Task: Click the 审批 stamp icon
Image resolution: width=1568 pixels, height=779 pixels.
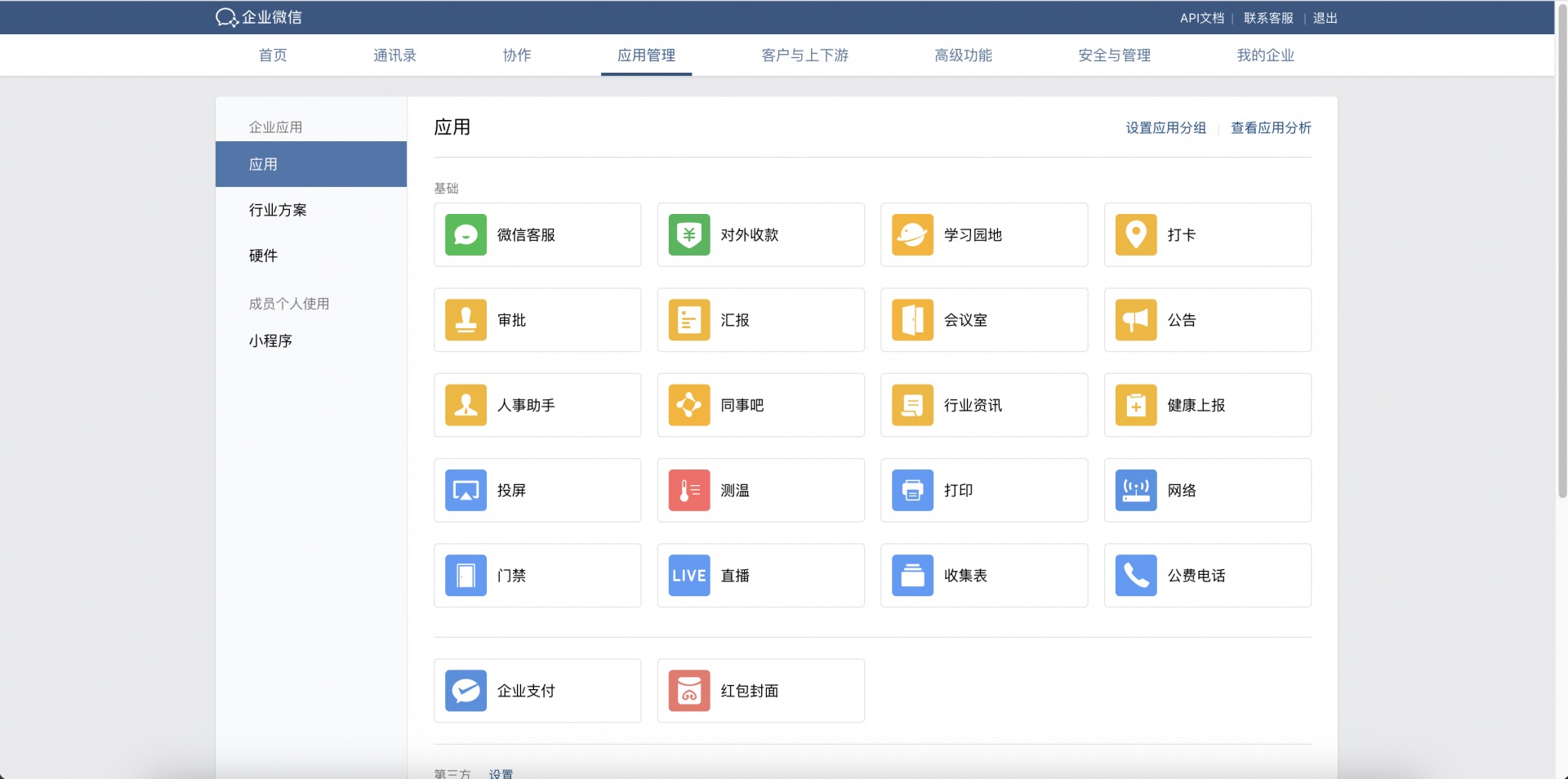Action: coord(465,320)
